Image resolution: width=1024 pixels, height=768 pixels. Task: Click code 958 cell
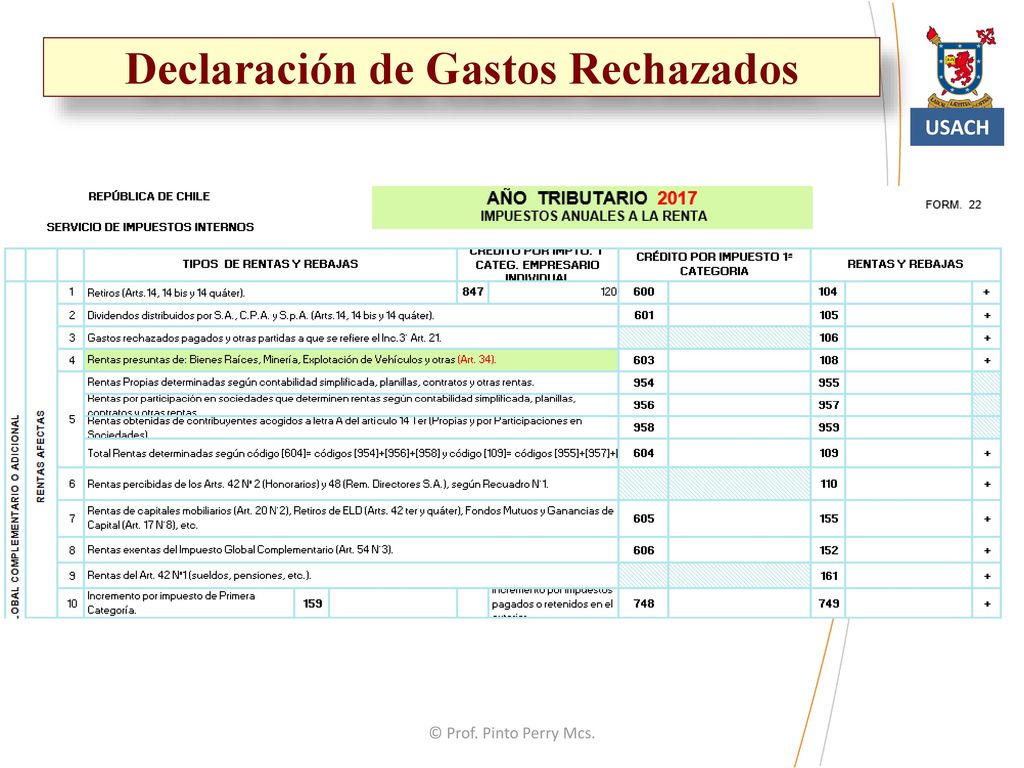[643, 427]
